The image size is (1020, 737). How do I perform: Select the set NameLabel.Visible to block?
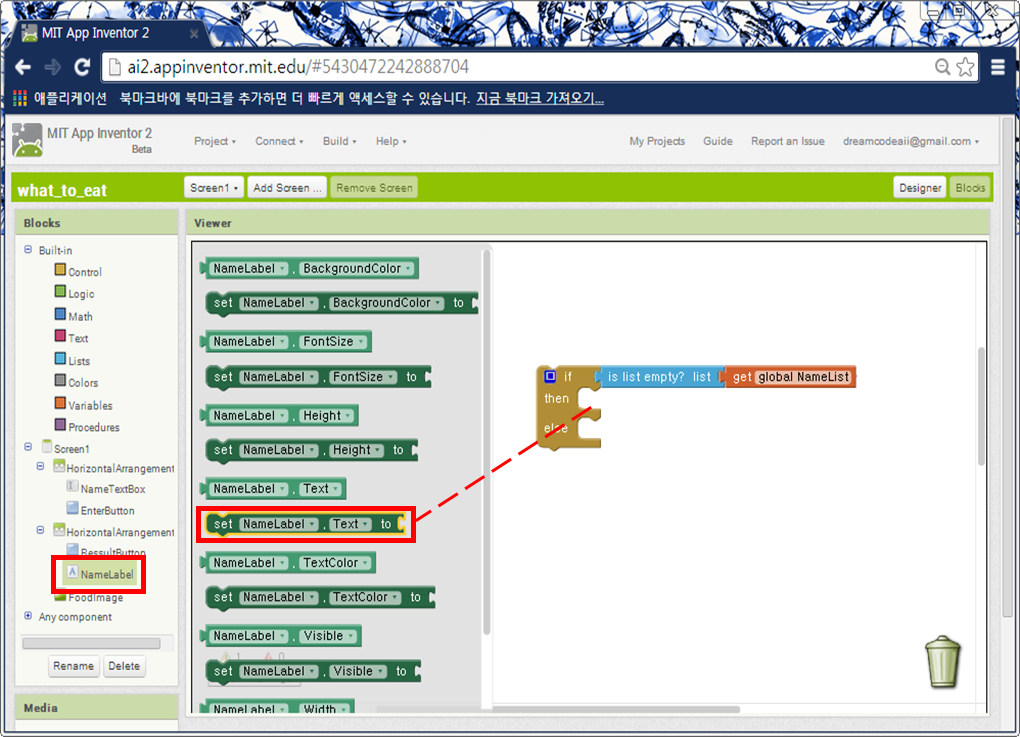[313, 671]
